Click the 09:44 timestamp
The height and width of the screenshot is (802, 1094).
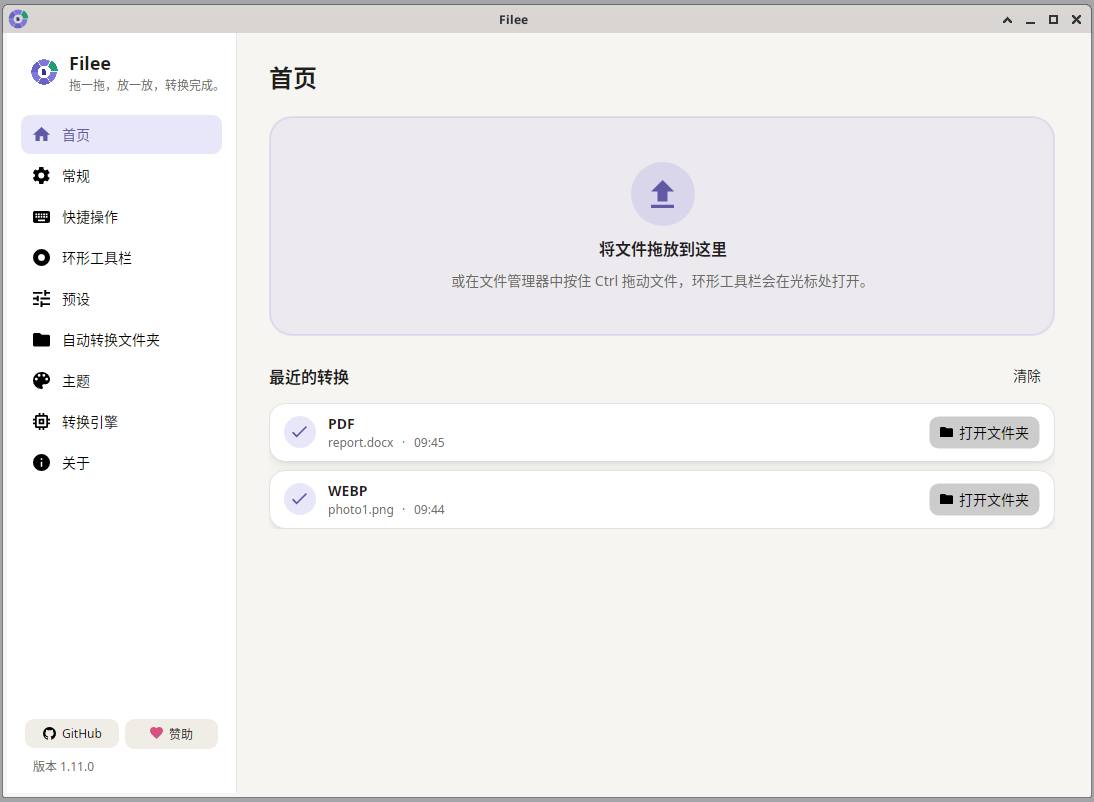coord(429,510)
